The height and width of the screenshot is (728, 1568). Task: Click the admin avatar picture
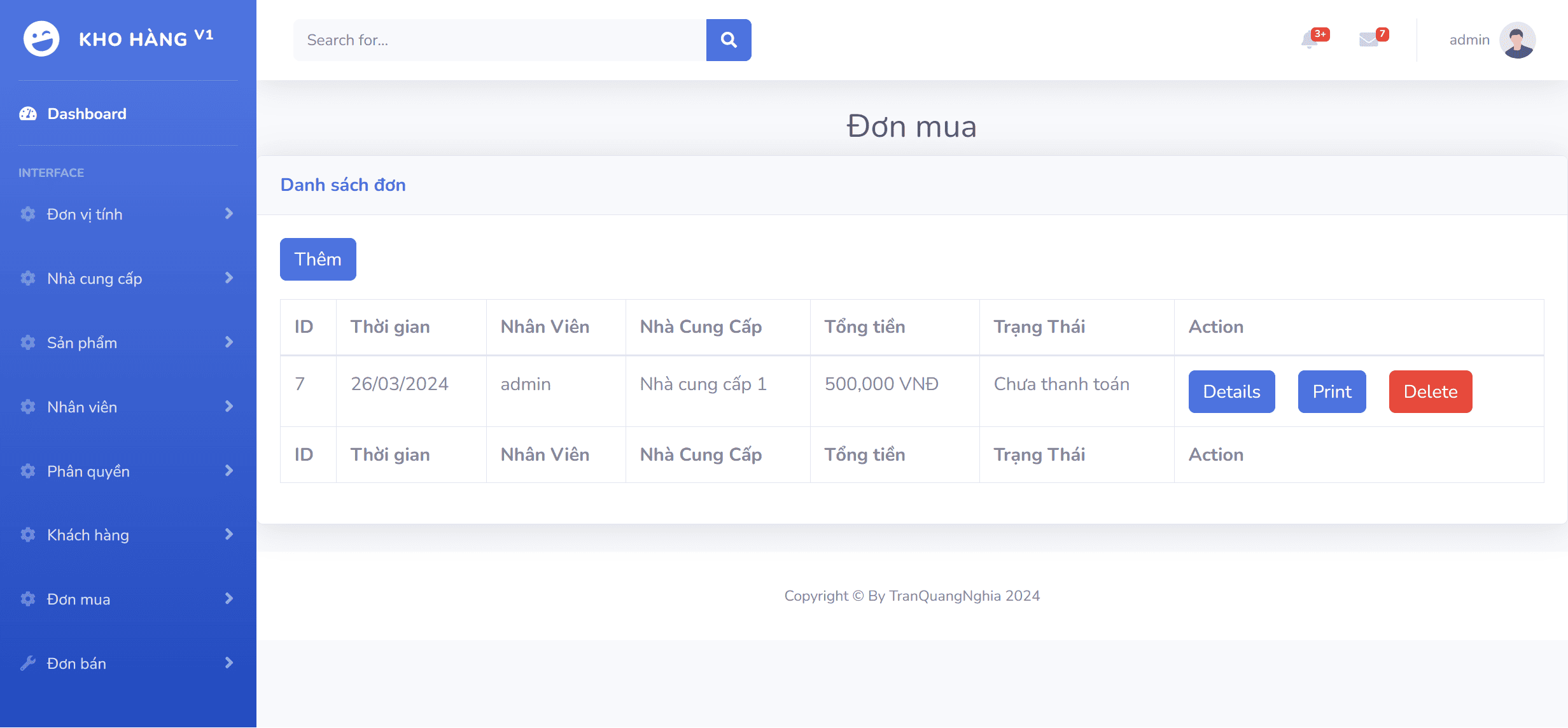coord(1518,39)
